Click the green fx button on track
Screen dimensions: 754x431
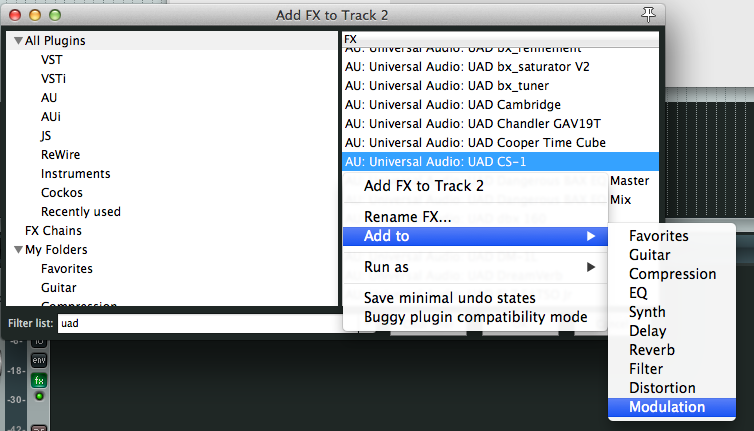(x=39, y=380)
